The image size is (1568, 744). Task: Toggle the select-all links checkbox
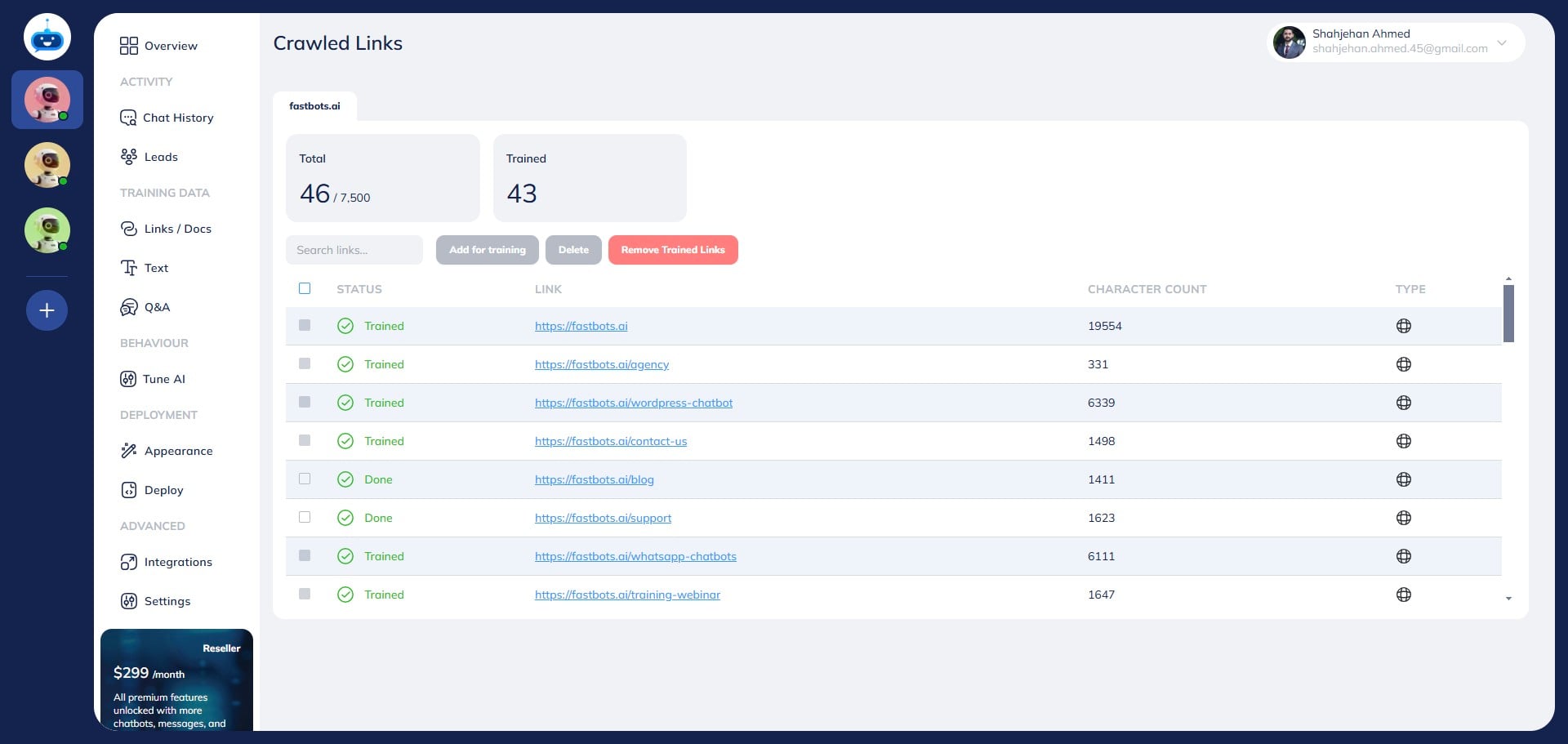pos(305,288)
